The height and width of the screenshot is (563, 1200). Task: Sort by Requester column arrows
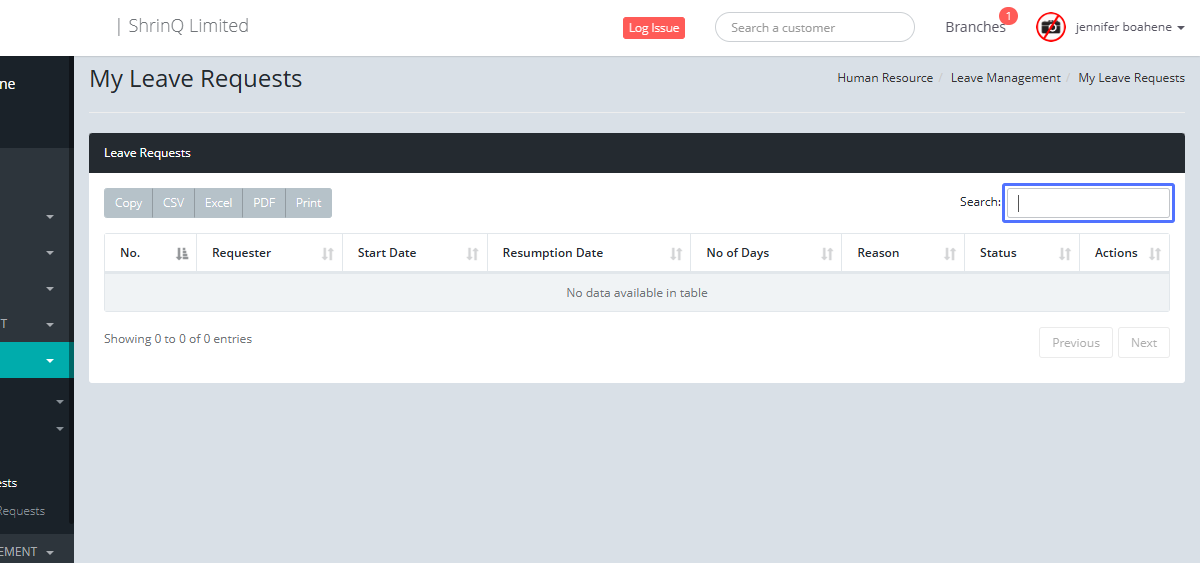(327, 254)
